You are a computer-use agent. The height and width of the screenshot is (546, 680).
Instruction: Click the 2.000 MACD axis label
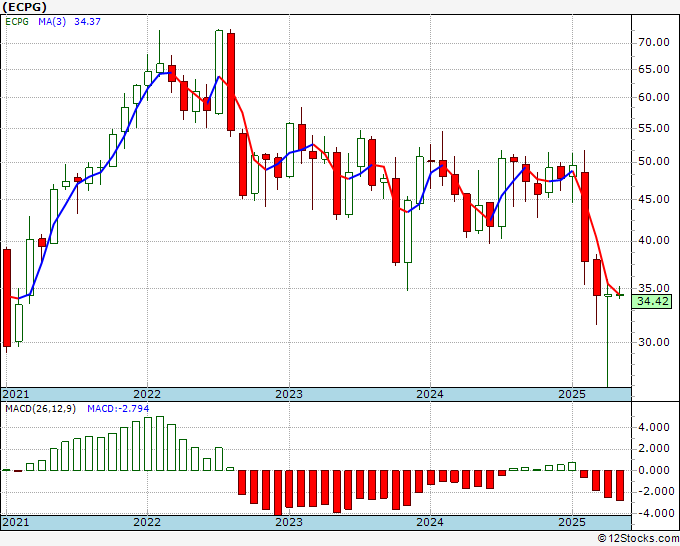pyautogui.click(x=654, y=448)
